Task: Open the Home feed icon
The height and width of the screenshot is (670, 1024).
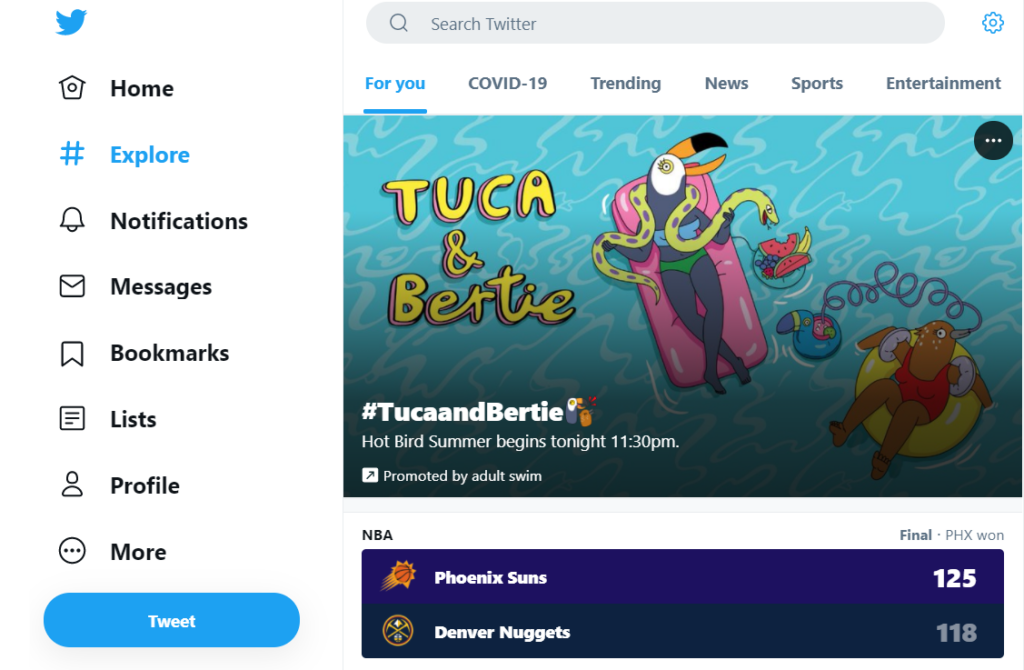Action: point(72,88)
